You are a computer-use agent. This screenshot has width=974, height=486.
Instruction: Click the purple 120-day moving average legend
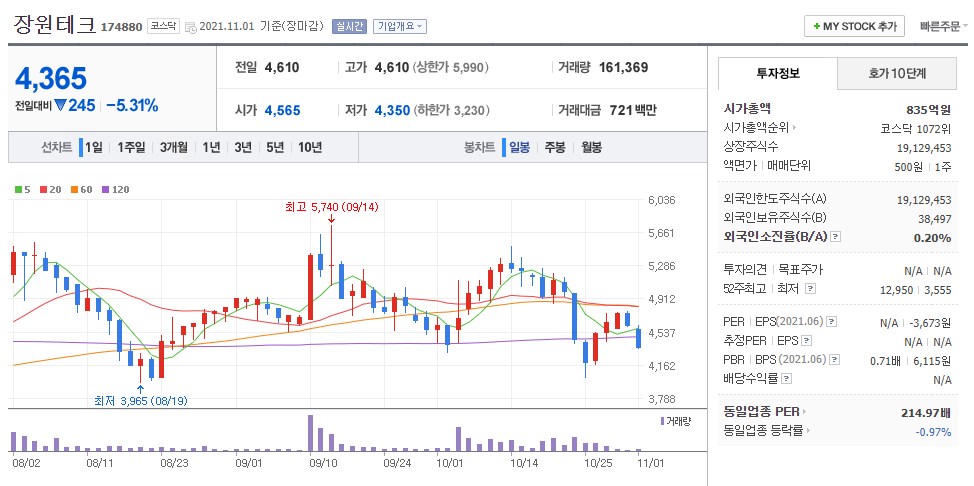[x=116, y=190]
